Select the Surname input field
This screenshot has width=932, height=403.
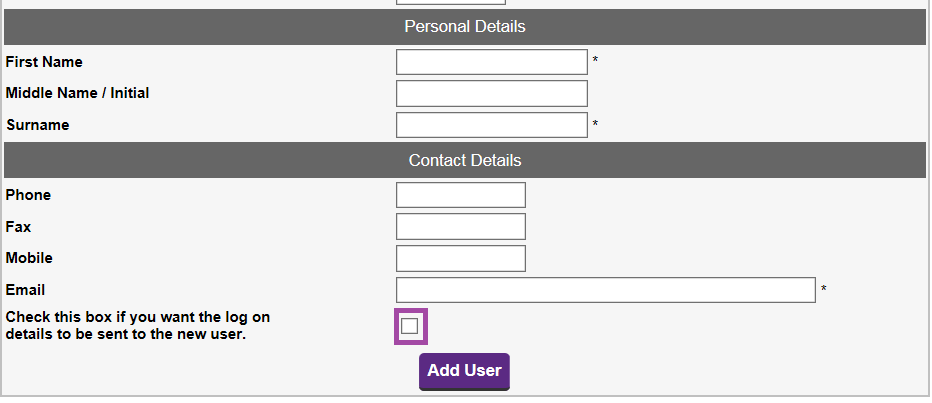[491, 125]
